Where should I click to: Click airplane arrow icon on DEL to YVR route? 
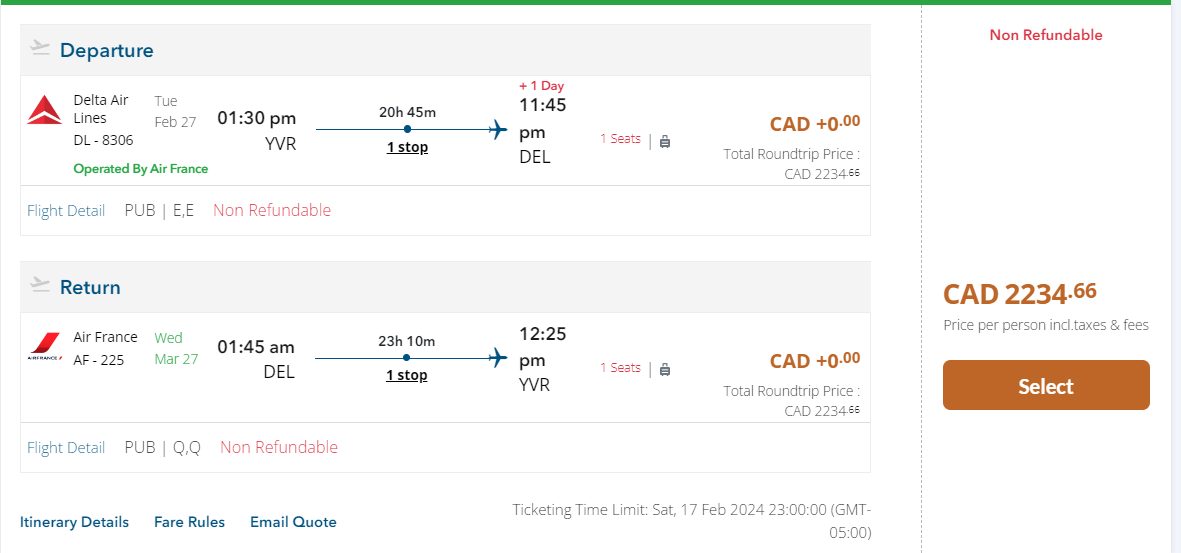(x=498, y=357)
